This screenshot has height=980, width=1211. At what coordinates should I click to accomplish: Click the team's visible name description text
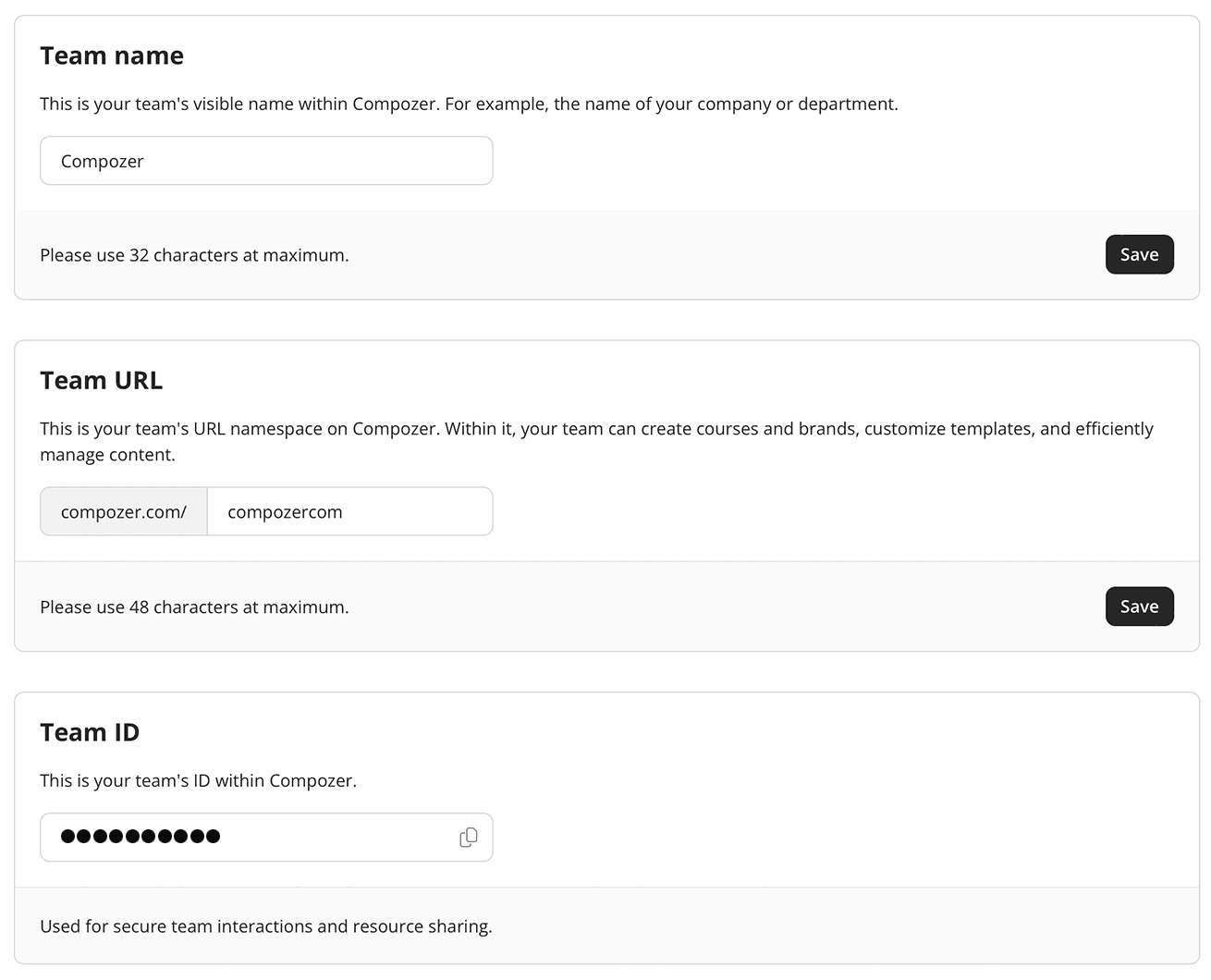469,104
